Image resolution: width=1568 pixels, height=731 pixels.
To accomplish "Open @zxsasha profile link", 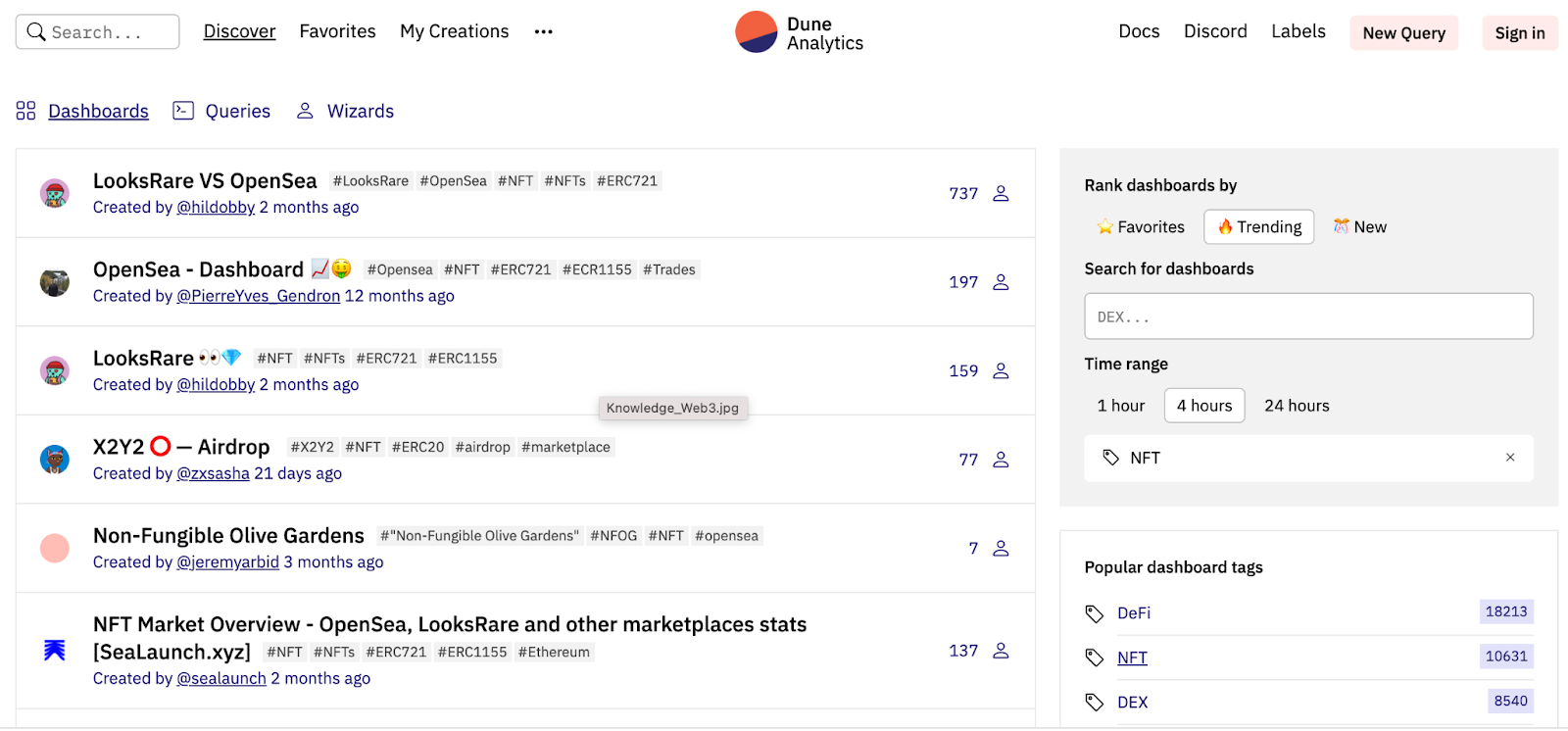I will (x=213, y=473).
